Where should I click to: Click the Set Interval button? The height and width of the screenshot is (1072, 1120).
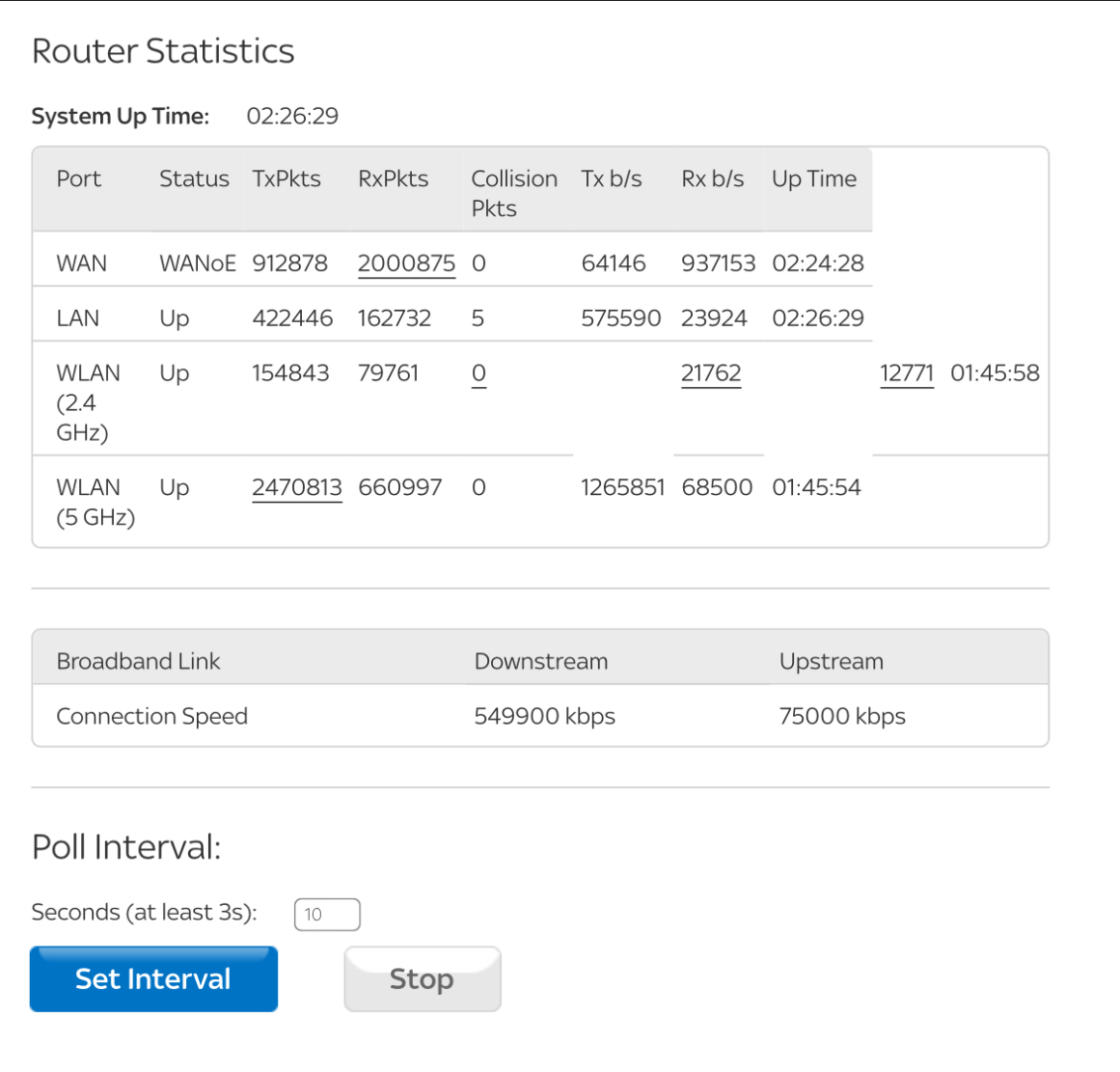(x=153, y=978)
